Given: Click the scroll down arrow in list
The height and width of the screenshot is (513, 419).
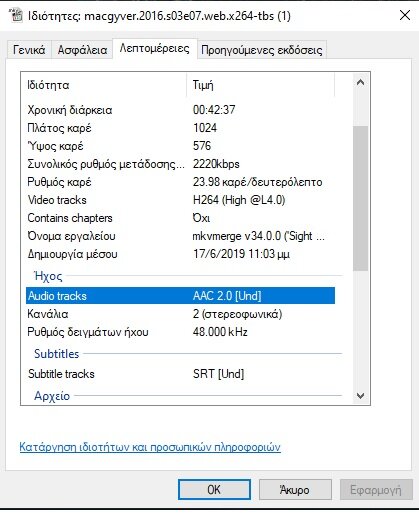Looking at the screenshot, I should (360, 396).
